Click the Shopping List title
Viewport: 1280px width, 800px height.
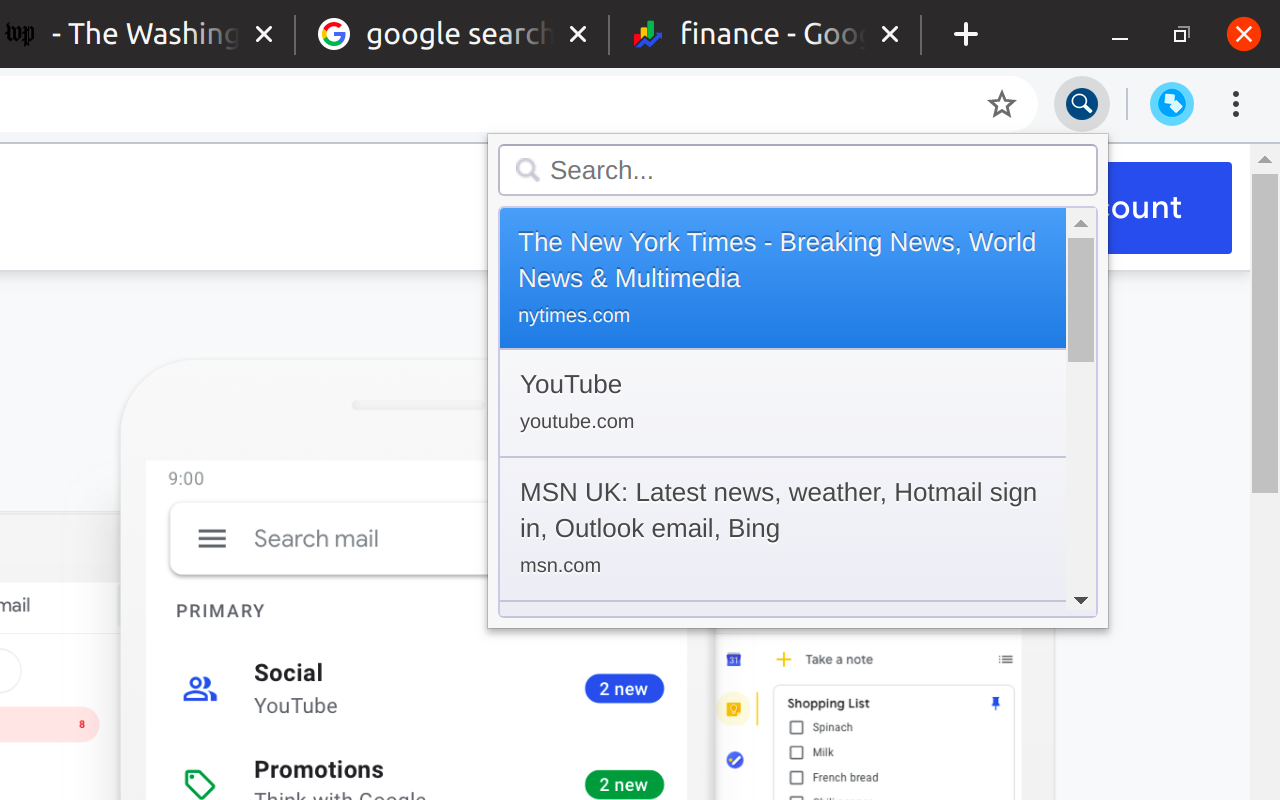pos(828,704)
